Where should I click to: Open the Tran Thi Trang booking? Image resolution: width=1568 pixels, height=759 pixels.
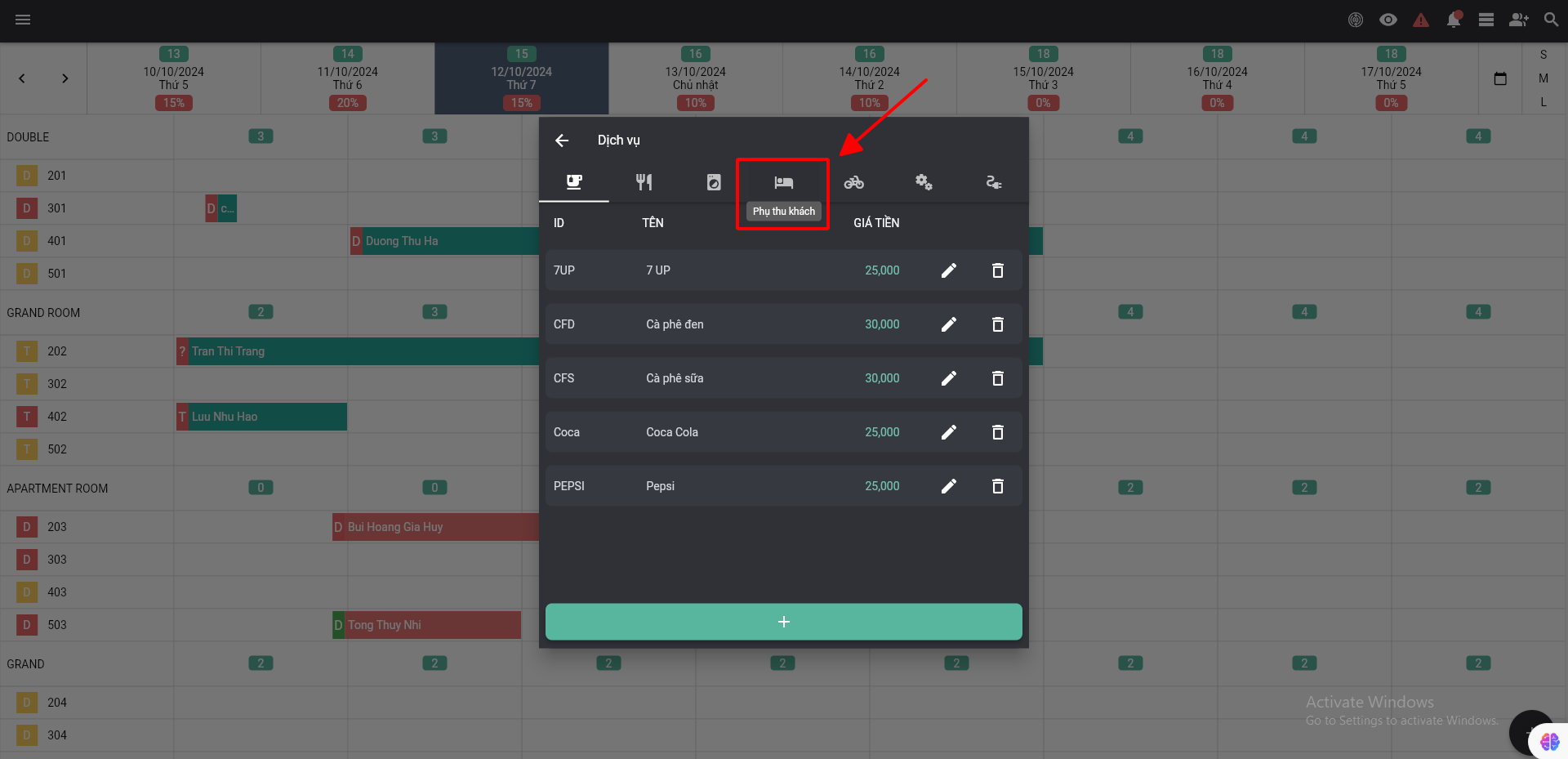pos(358,351)
